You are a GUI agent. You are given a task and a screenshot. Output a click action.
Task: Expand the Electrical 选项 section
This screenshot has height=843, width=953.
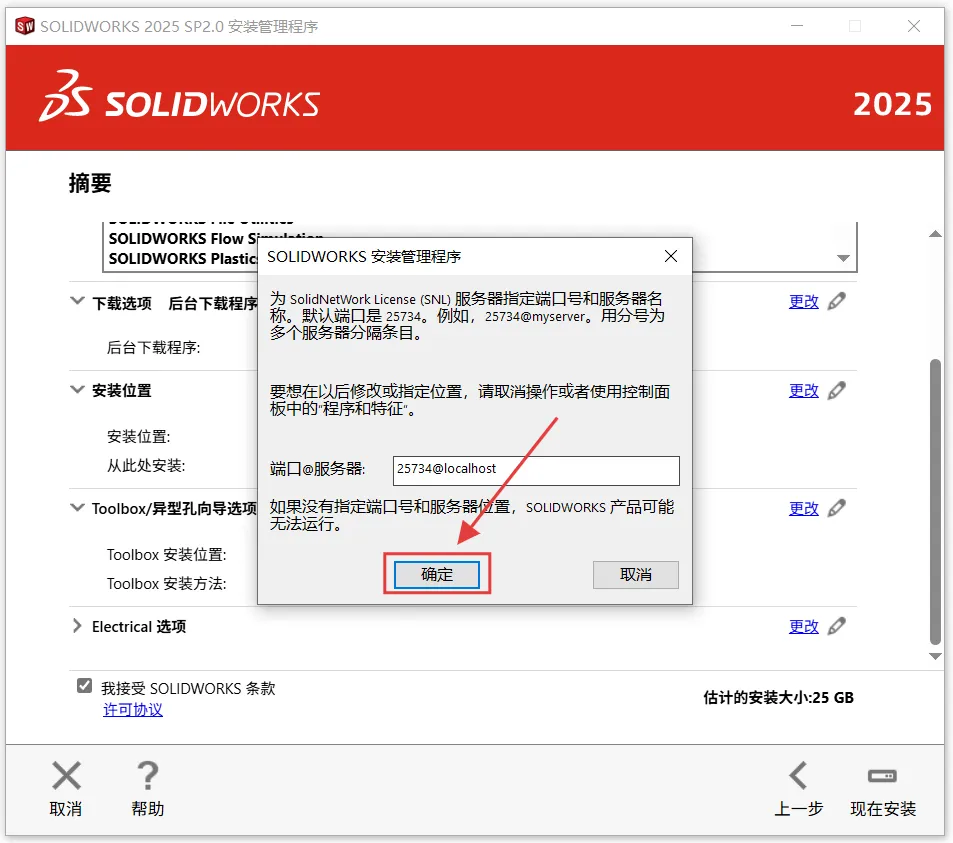77,626
